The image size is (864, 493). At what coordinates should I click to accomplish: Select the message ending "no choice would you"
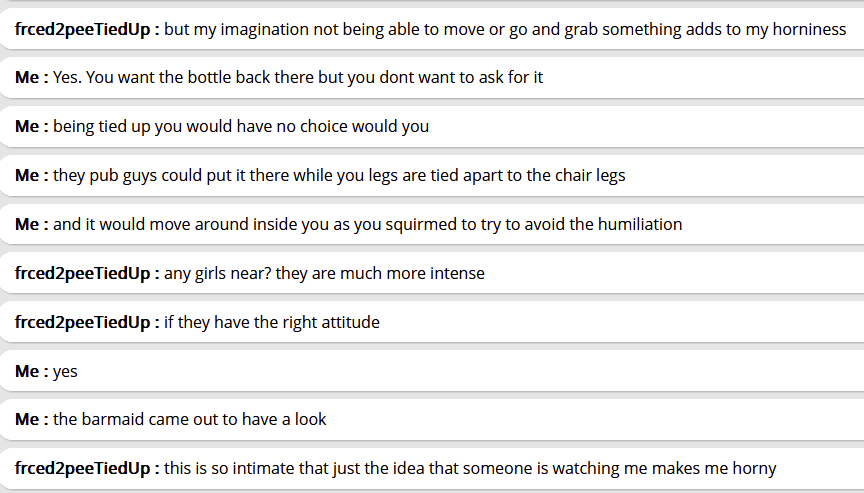[240, 126]
